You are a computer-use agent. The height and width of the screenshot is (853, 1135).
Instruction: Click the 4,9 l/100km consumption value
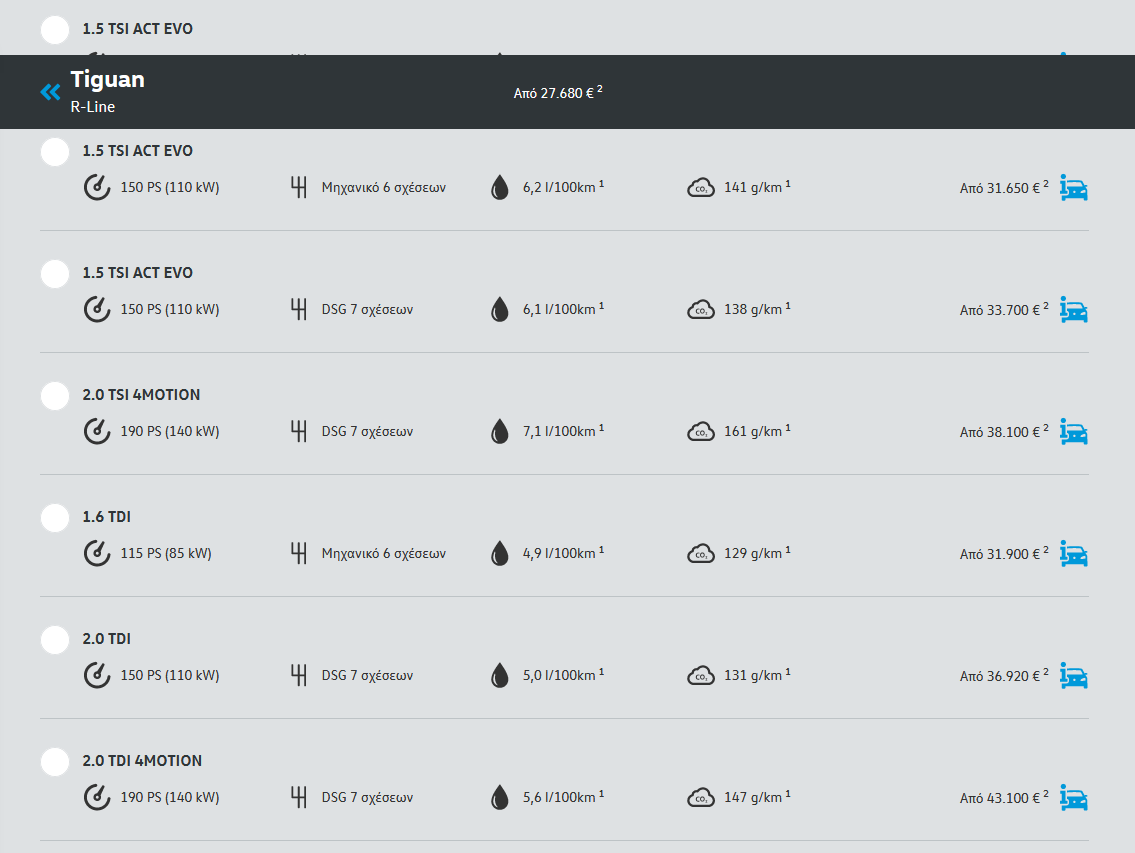563,553
